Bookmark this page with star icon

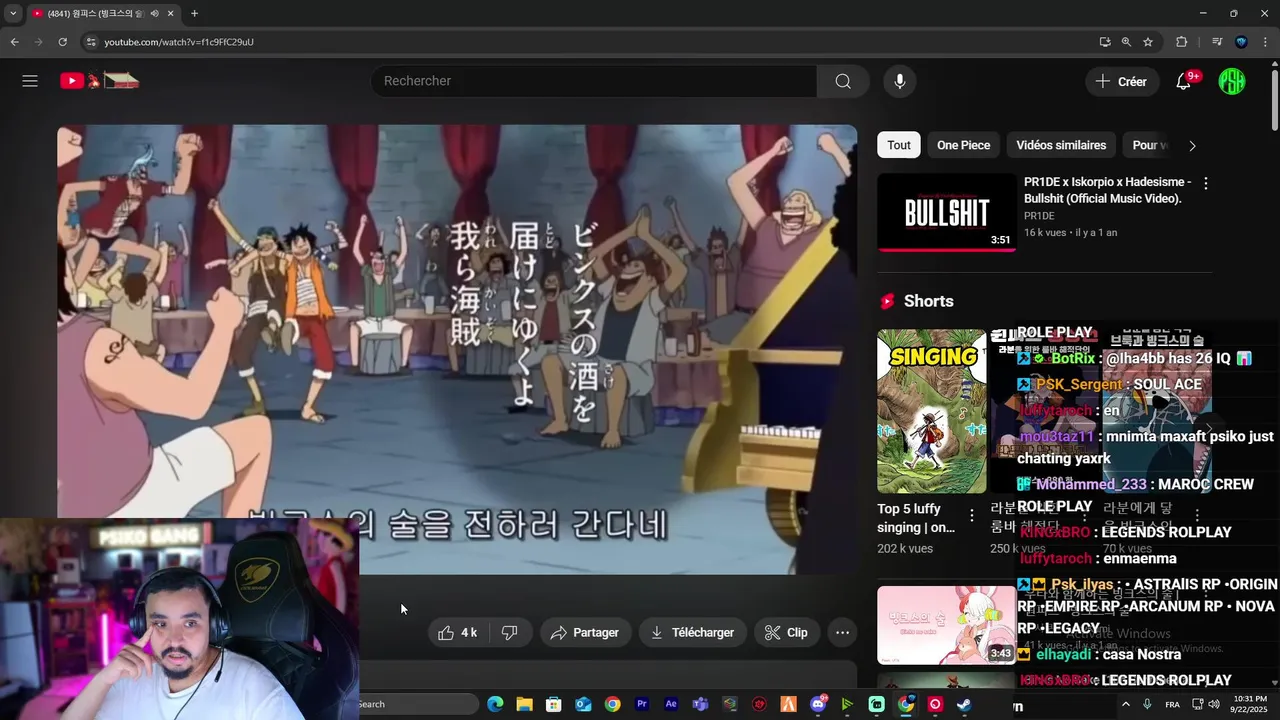tap(1148, 42)
